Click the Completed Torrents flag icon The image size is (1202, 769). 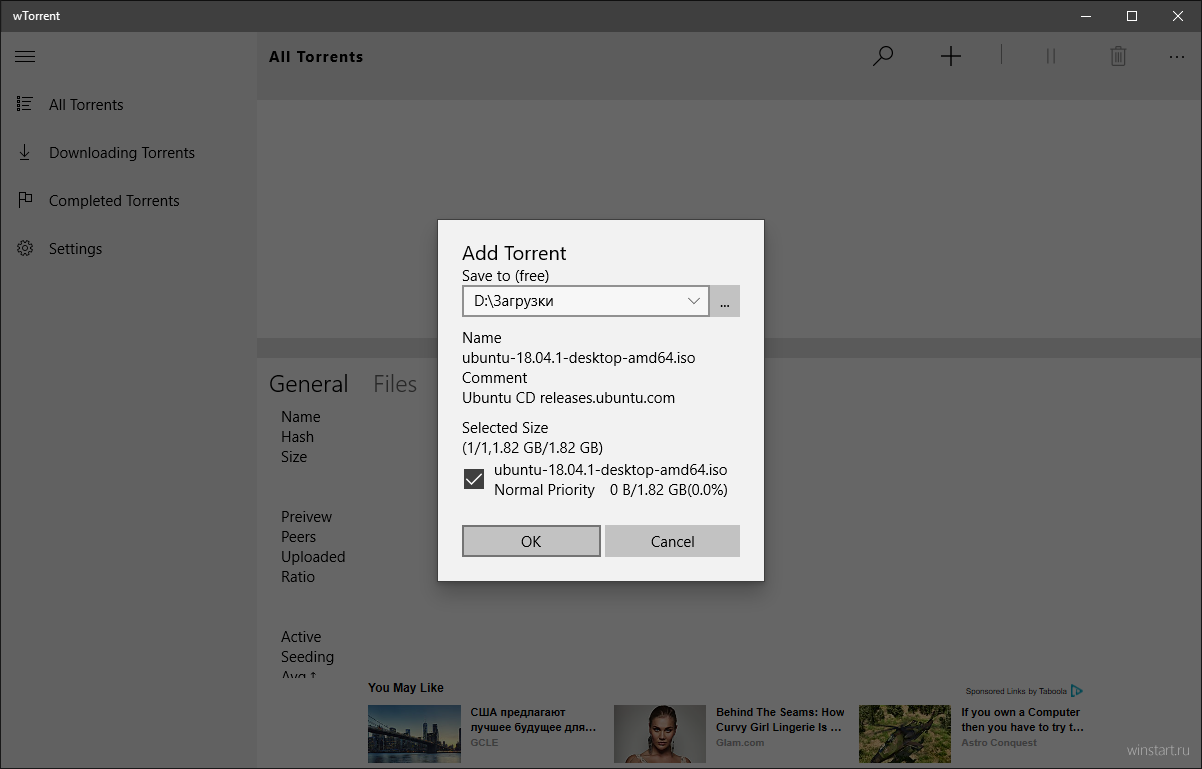pyautogui.click(x=25, y=200)
